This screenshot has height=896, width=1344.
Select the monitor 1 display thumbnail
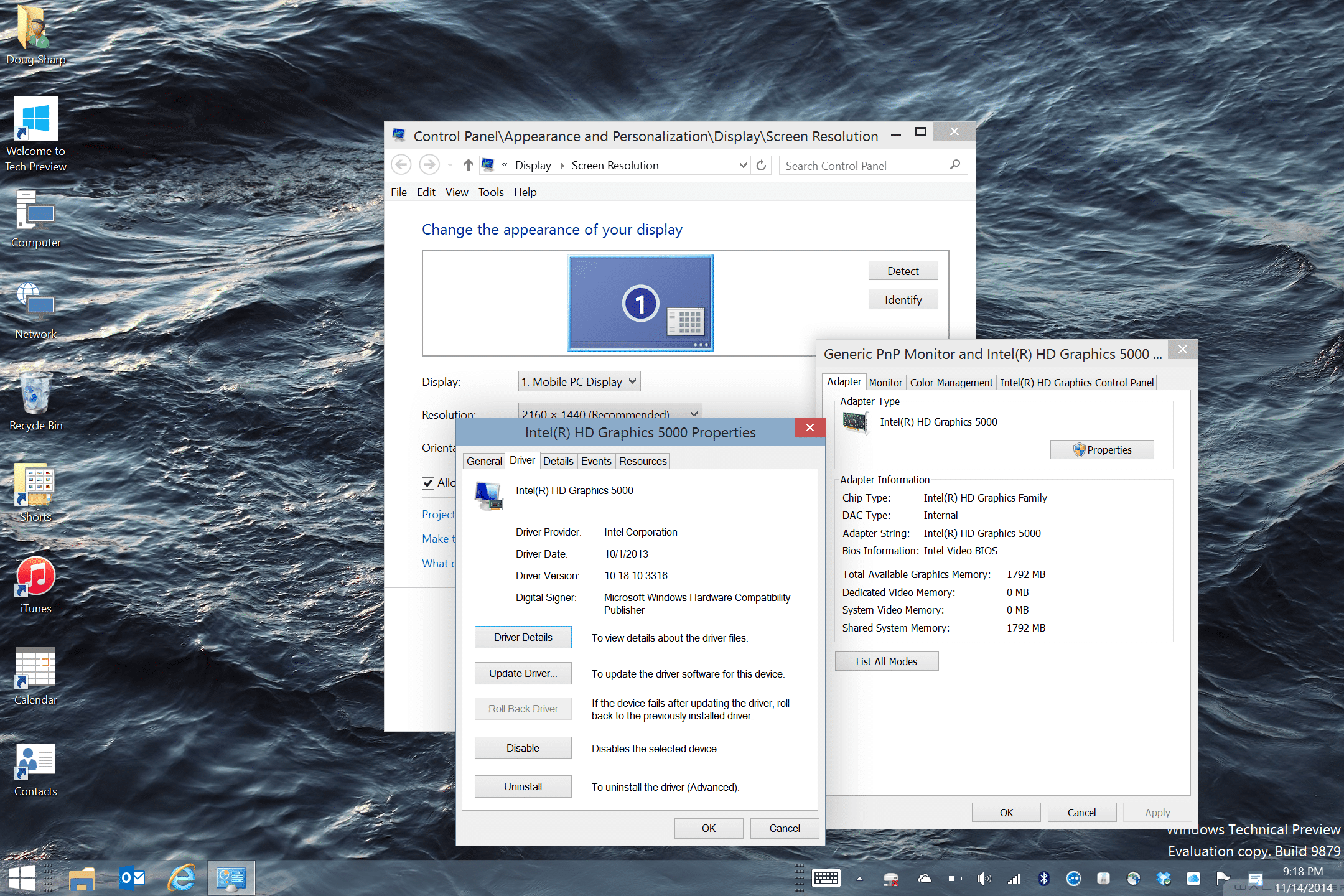point(640,303)
